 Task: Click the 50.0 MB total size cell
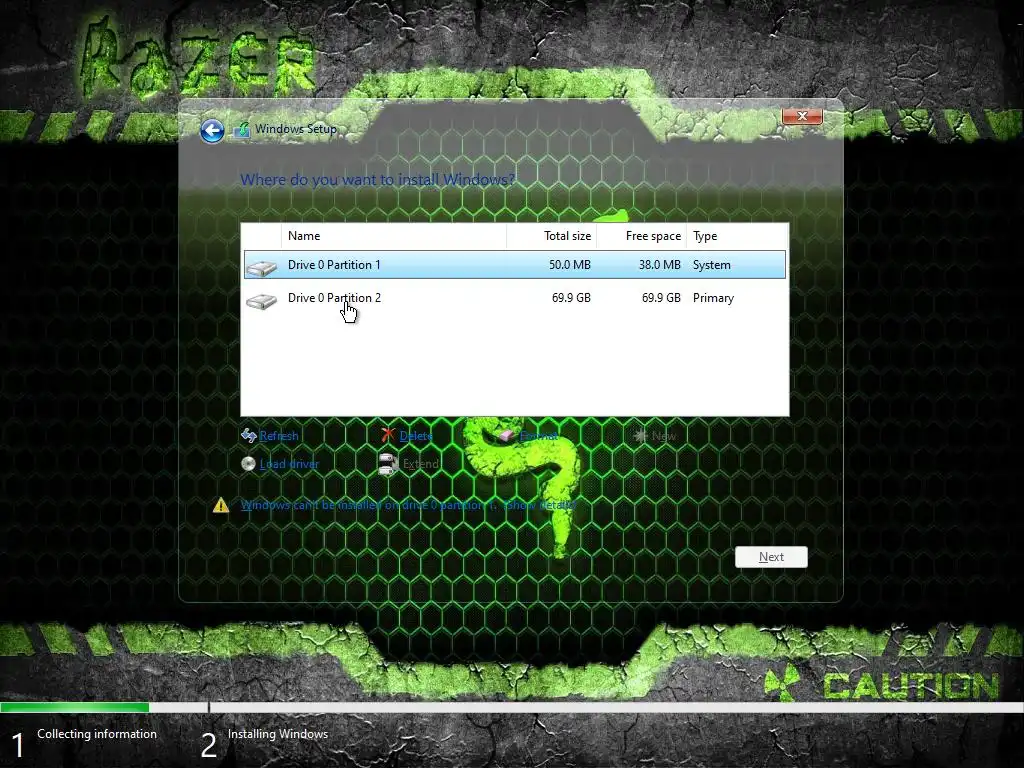[x=569, y=264]
